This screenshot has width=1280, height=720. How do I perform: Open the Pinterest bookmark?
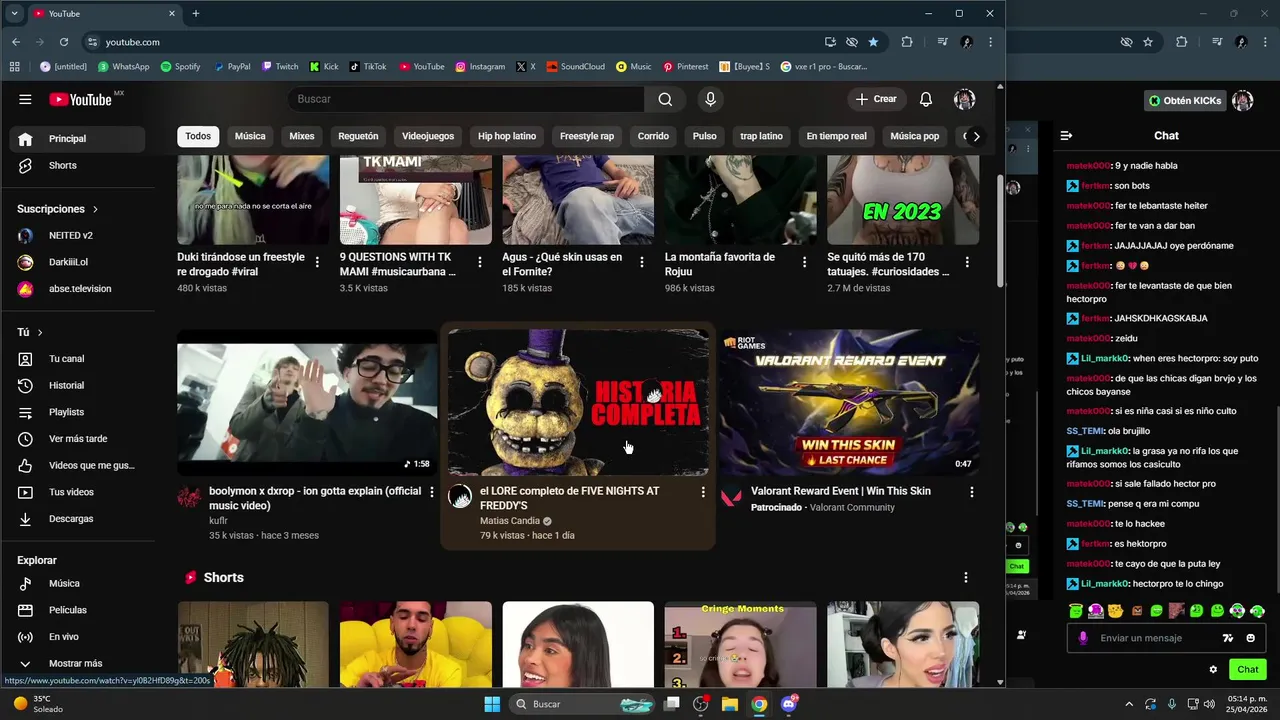(685, 67)
